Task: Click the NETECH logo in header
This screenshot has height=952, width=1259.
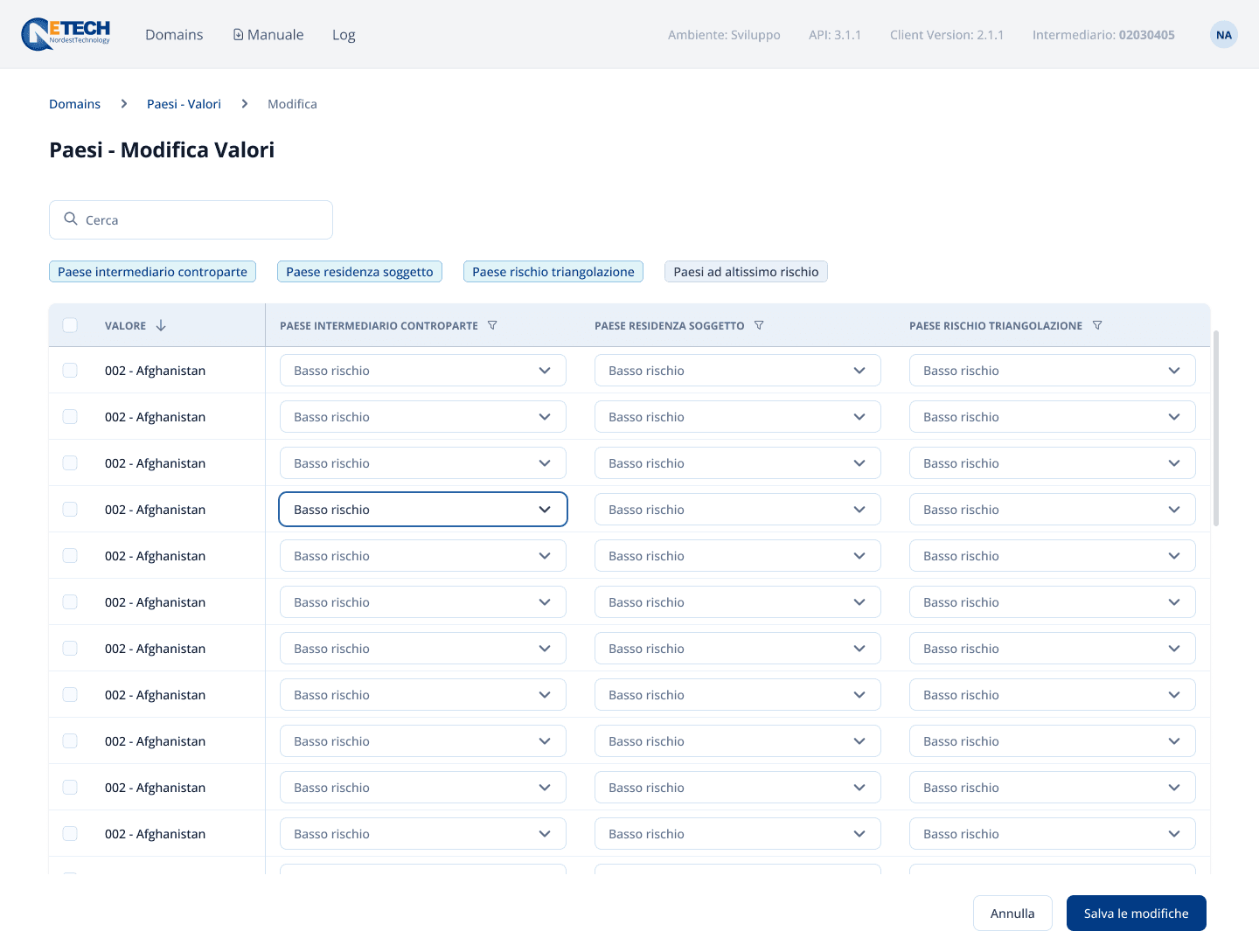Action: [x=66, y=34]
